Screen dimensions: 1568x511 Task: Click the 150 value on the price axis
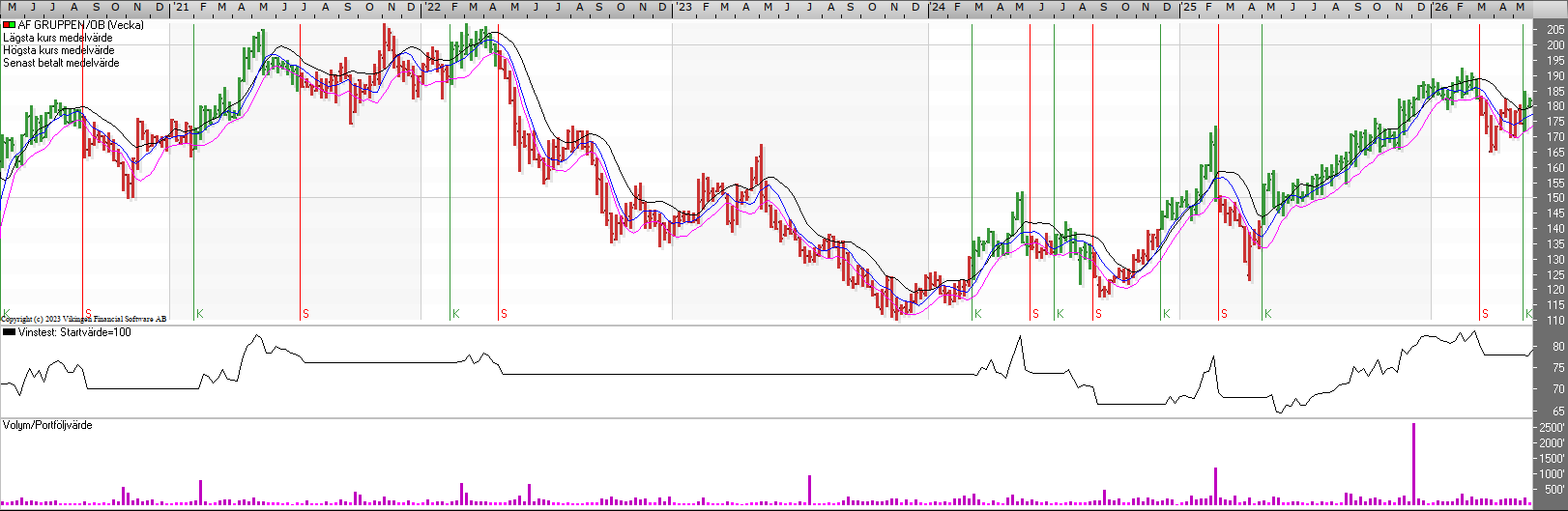tap(1555, 198)
